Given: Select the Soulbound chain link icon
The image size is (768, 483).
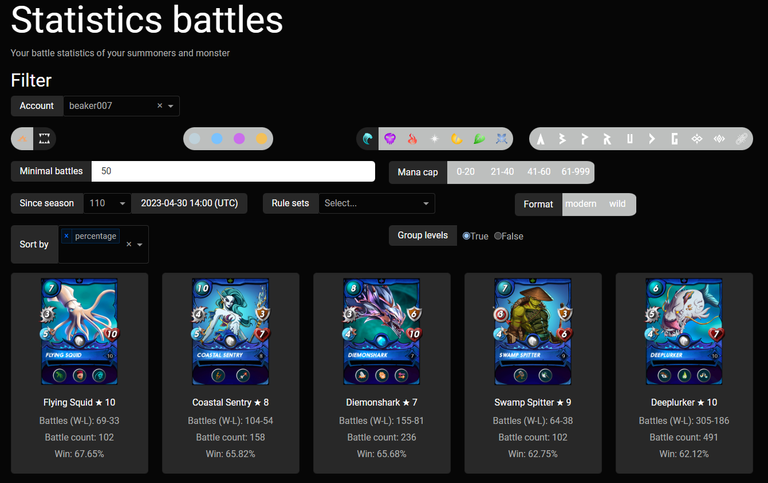Looking at the screenshot, I should [x=741, y=139].
